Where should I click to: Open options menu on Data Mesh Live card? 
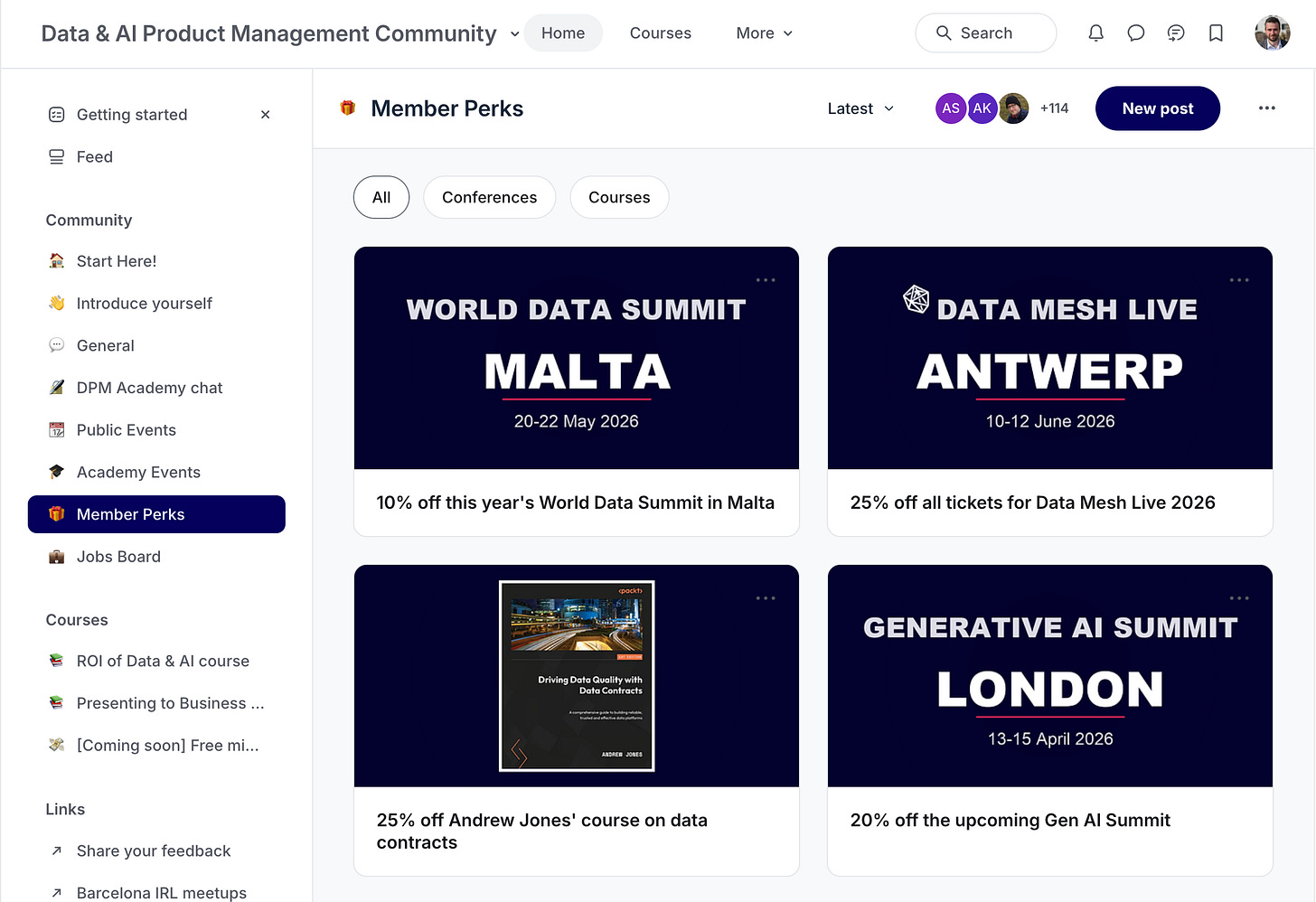click(x=1239, y=280)
